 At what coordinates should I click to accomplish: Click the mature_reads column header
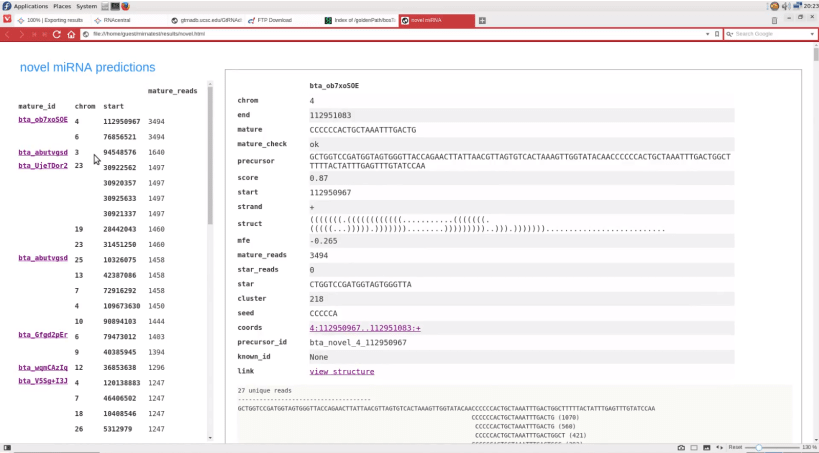pos(172,91)
